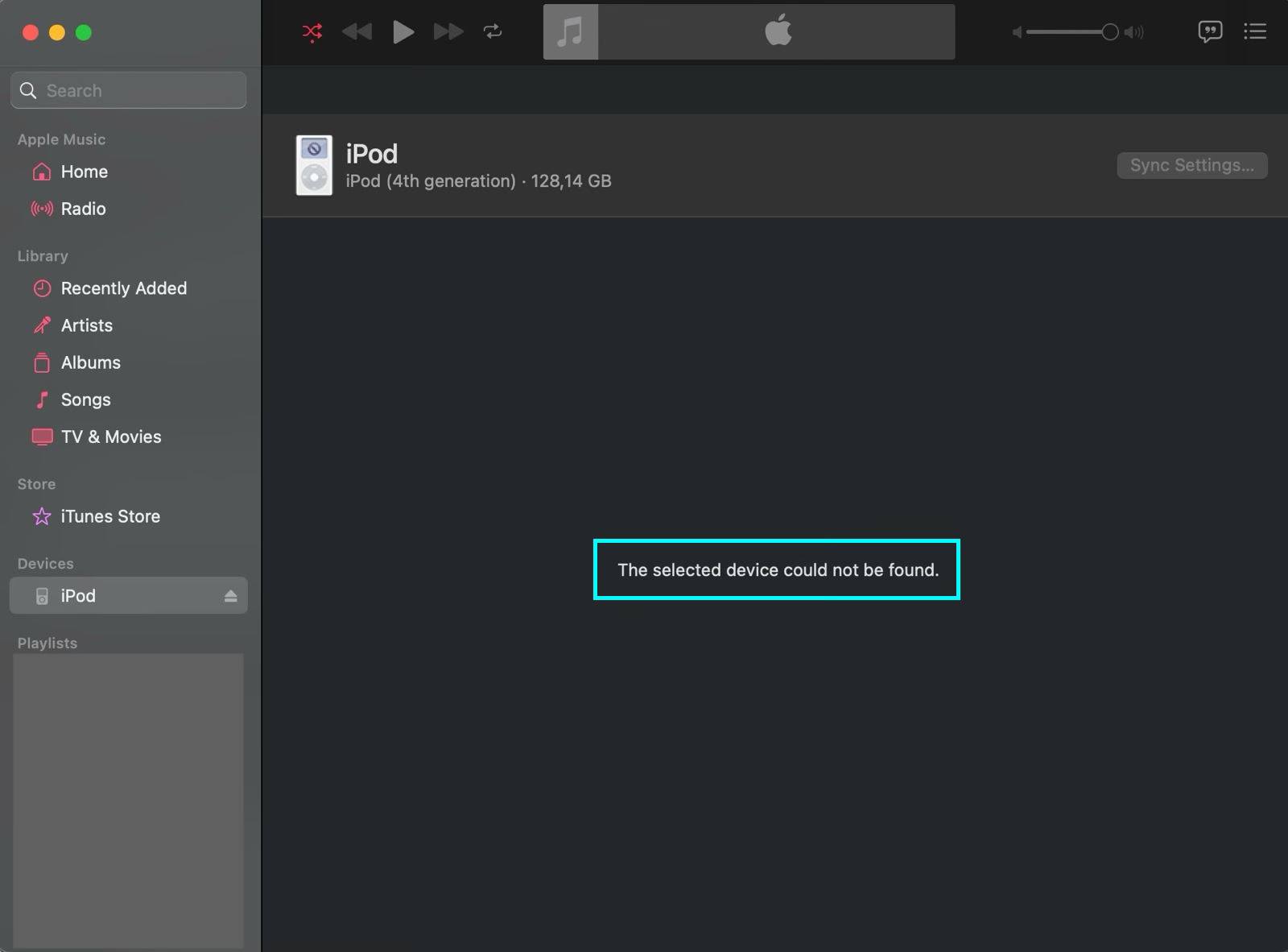Viewport: 1288px width, 952px height.
Task: Click the iPod title heading
Action: pyautogui.click(x=372, y=153)
